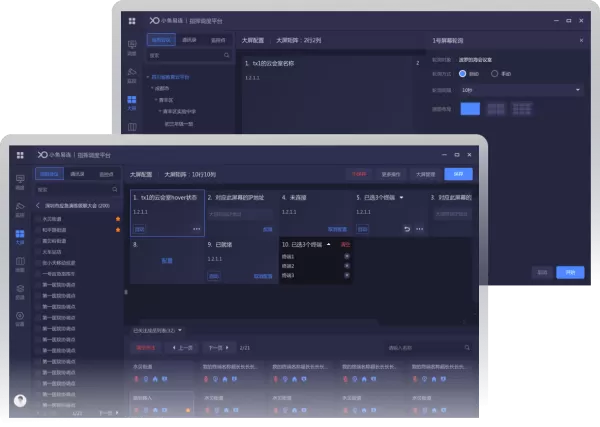
Task: Open the app grid menu in back window
Action: (x=132, y=21)
